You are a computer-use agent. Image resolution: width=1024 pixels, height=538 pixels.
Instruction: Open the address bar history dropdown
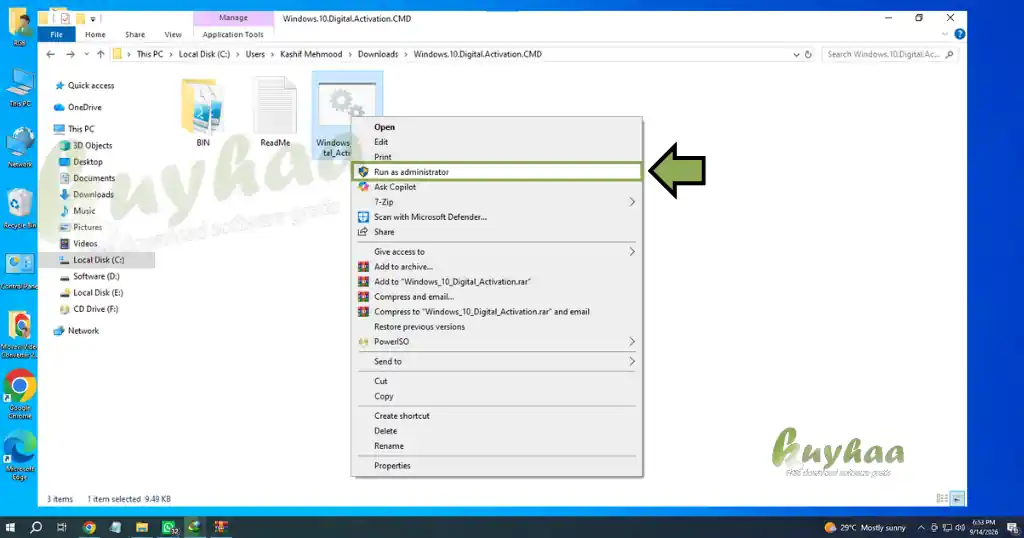[x=796, y=54]
